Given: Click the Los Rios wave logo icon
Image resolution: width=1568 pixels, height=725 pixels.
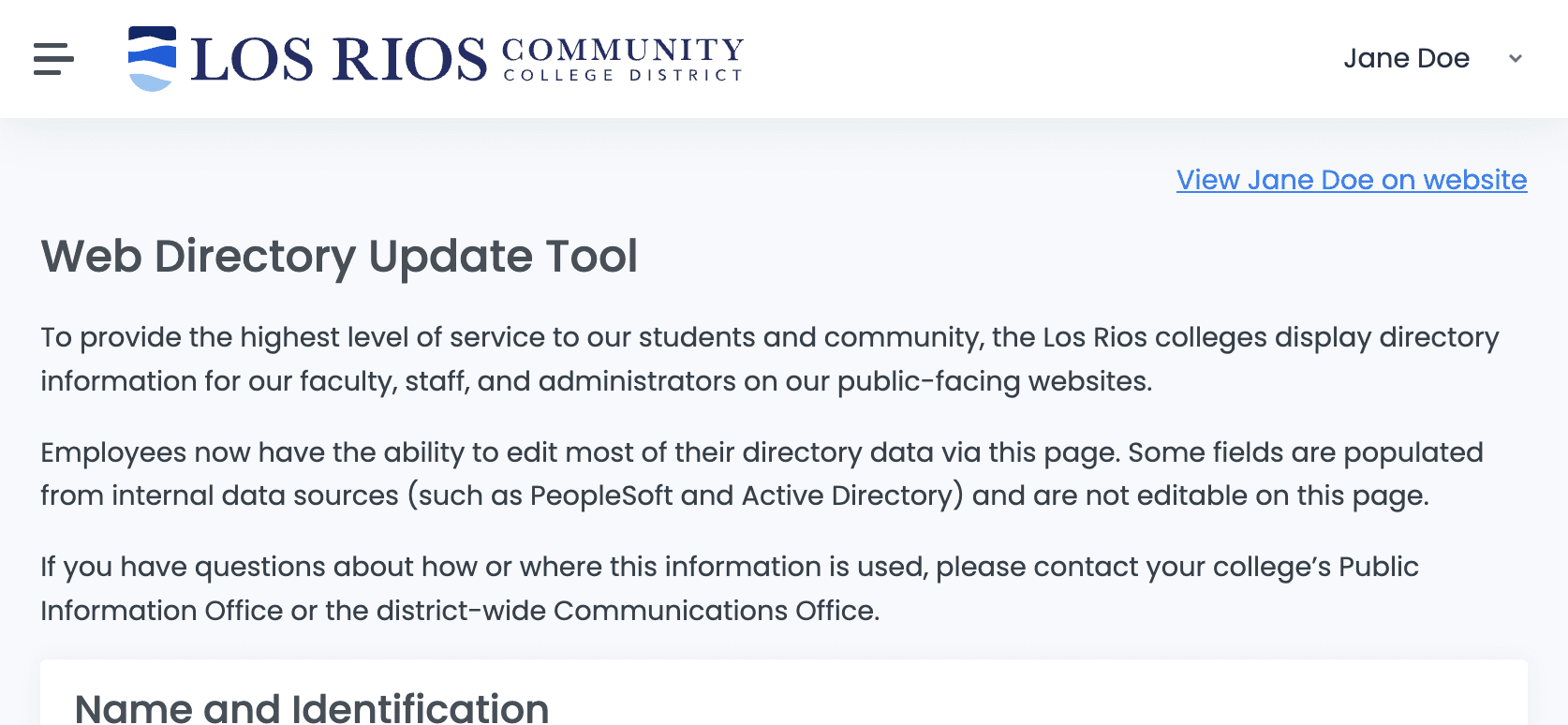Looking at the screenshot, I should click(x=152, y=58).
